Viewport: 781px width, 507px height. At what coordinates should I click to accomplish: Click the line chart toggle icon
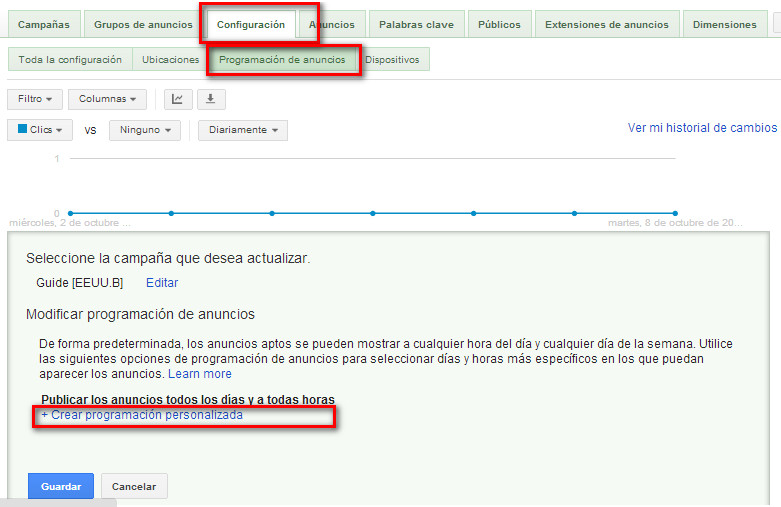click(178, 99)
